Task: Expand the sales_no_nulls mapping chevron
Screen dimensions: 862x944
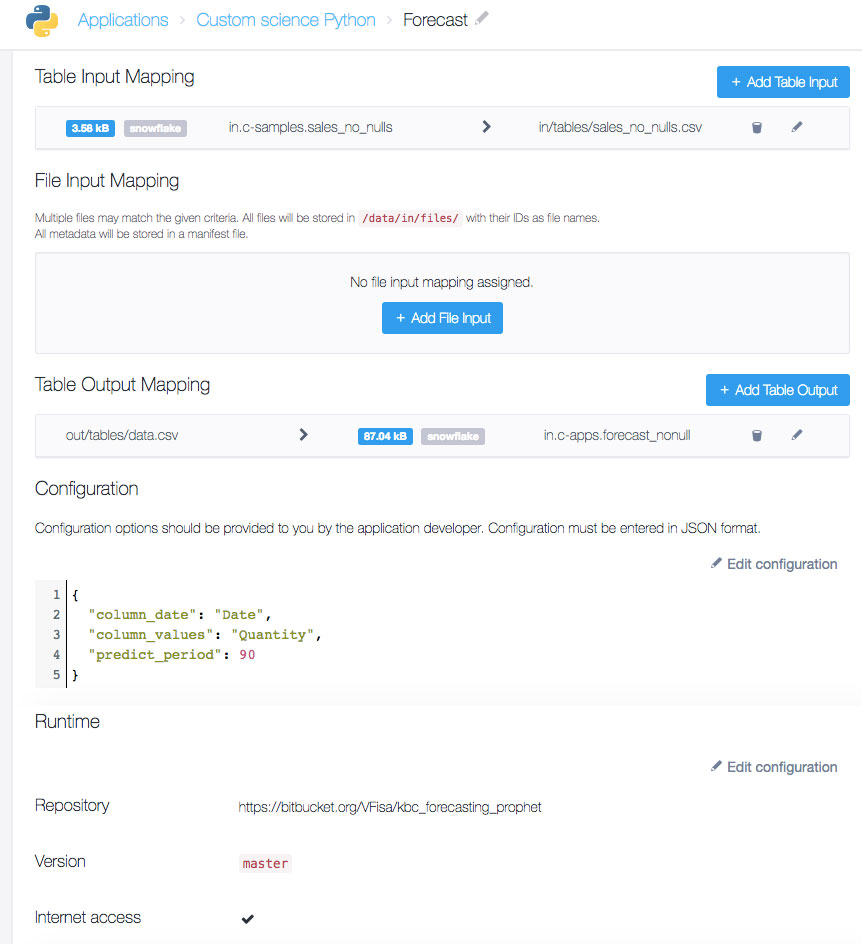Action: pos(487,127)
